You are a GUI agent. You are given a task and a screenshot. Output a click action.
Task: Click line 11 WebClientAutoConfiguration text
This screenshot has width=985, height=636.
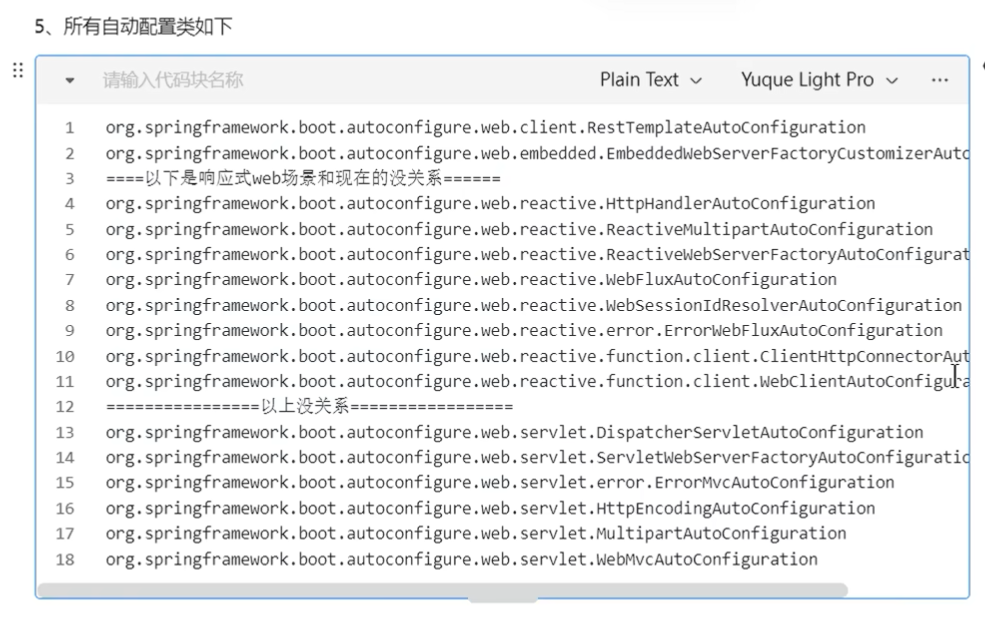coord(864,381)
